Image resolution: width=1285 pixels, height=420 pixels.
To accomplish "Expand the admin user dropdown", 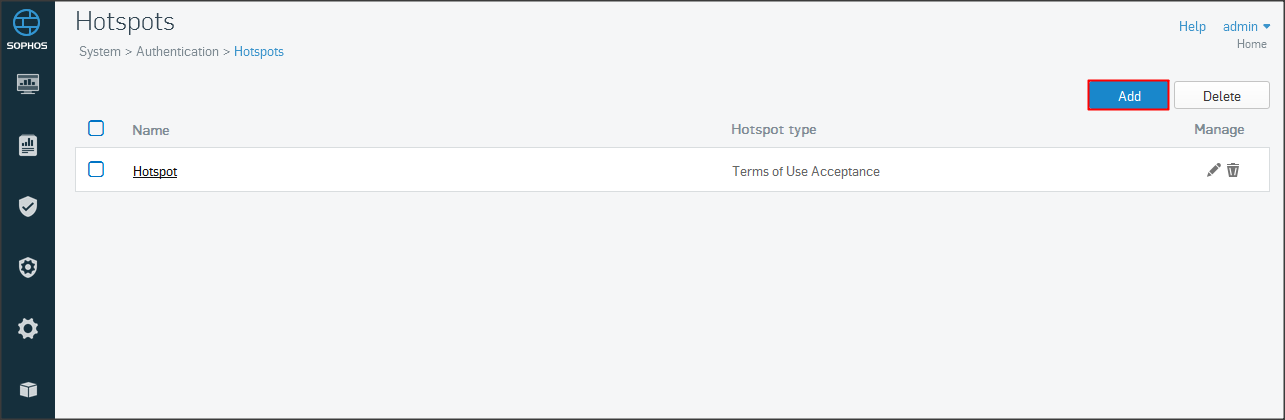I will [1246, 27].
